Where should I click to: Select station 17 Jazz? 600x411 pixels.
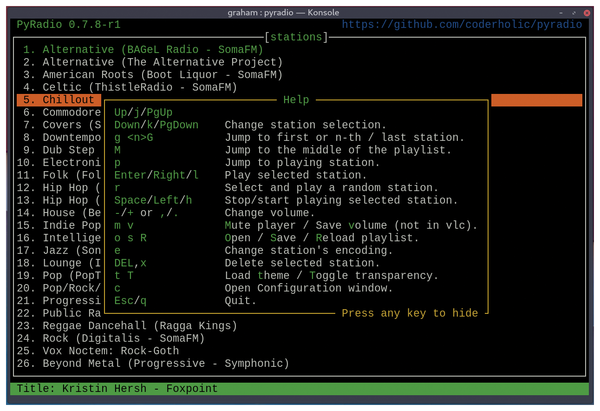pyautogui.click(x=59, y=251)
